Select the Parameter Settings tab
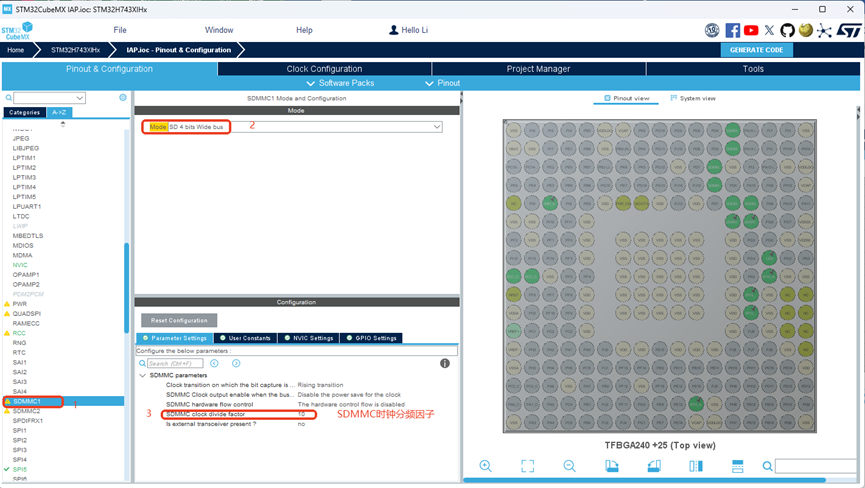This screenshot has height=488, width=865. pos(175,338)
